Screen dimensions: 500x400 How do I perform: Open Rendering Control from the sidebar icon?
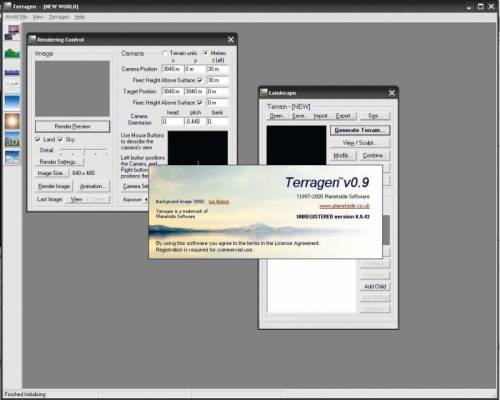[12, 33]
